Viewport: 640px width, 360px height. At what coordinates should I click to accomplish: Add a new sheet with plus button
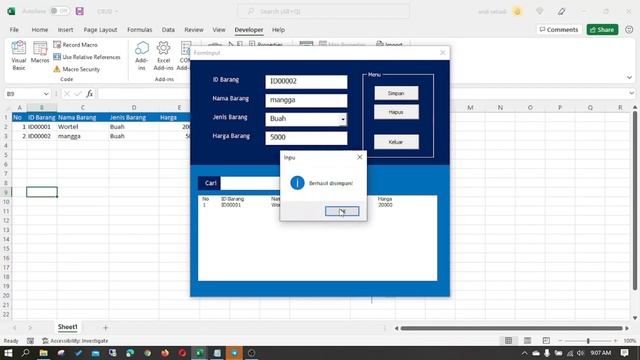tap(105, 327)
